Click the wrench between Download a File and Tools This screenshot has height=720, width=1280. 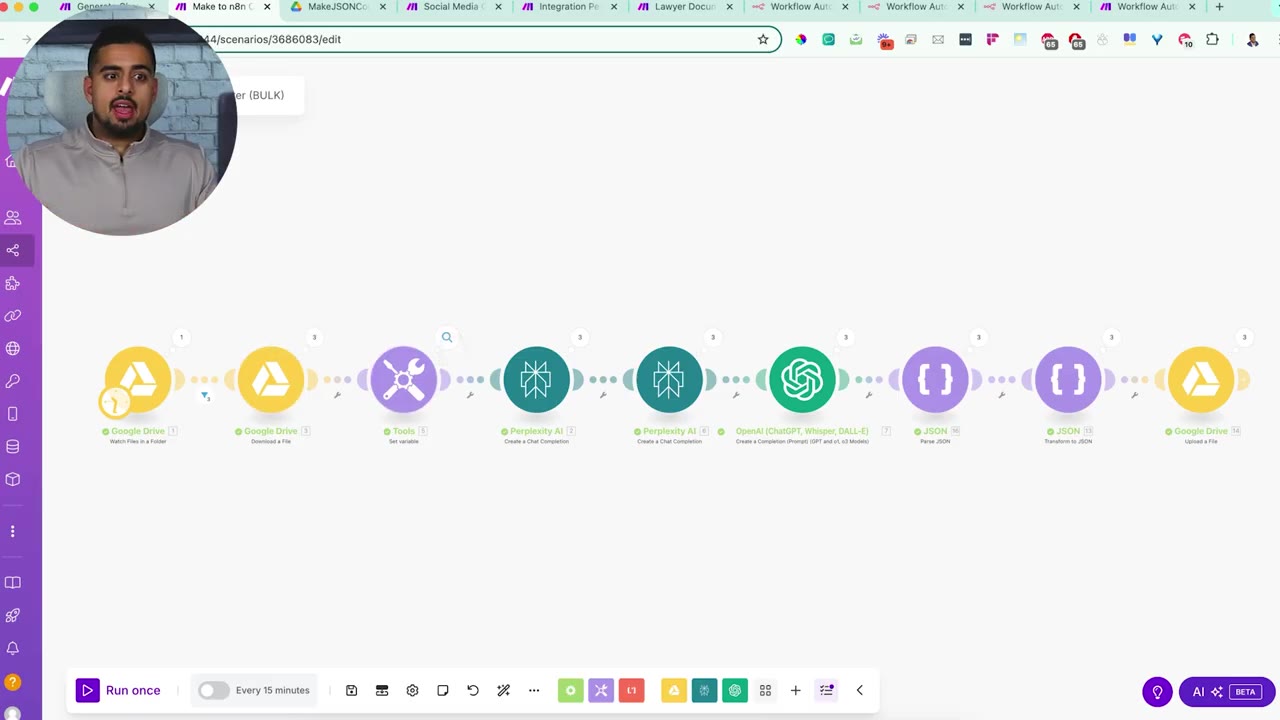(x=337, y=395)
